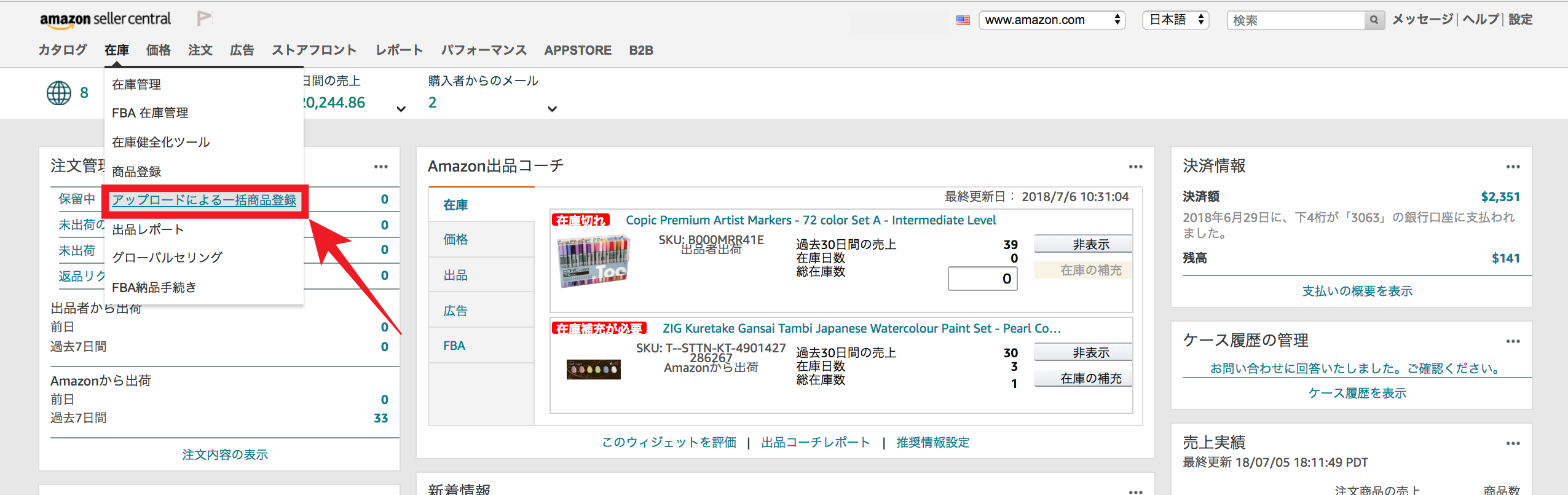This screenshot has width=1568, height=495.
Task: Click the 保留中 orders link
Action: pos(77,199)
